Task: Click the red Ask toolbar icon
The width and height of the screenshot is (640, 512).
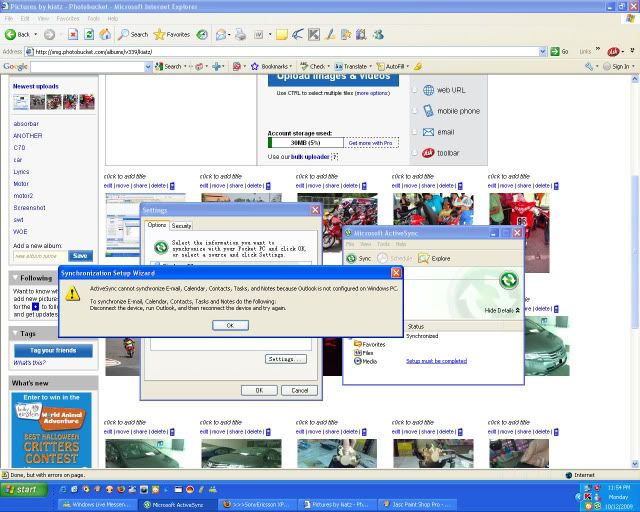Action: coord(613,52)
